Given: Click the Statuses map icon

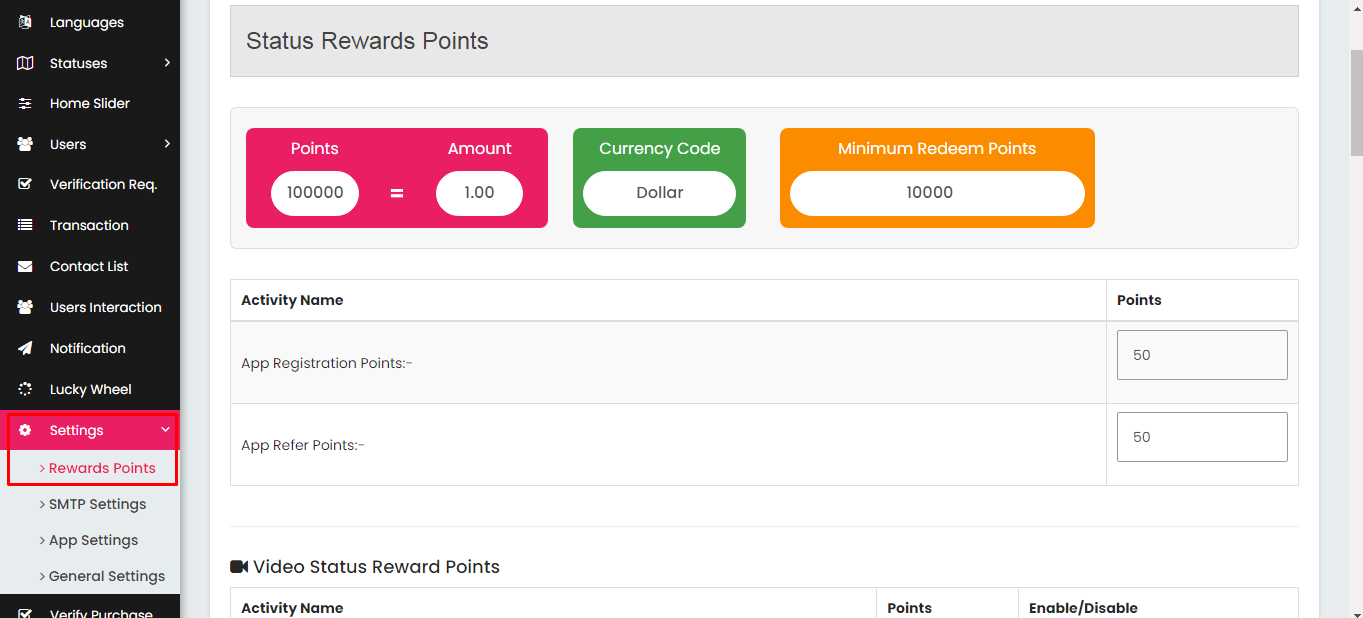Looking at the screenshot, I should pos(25,63).
